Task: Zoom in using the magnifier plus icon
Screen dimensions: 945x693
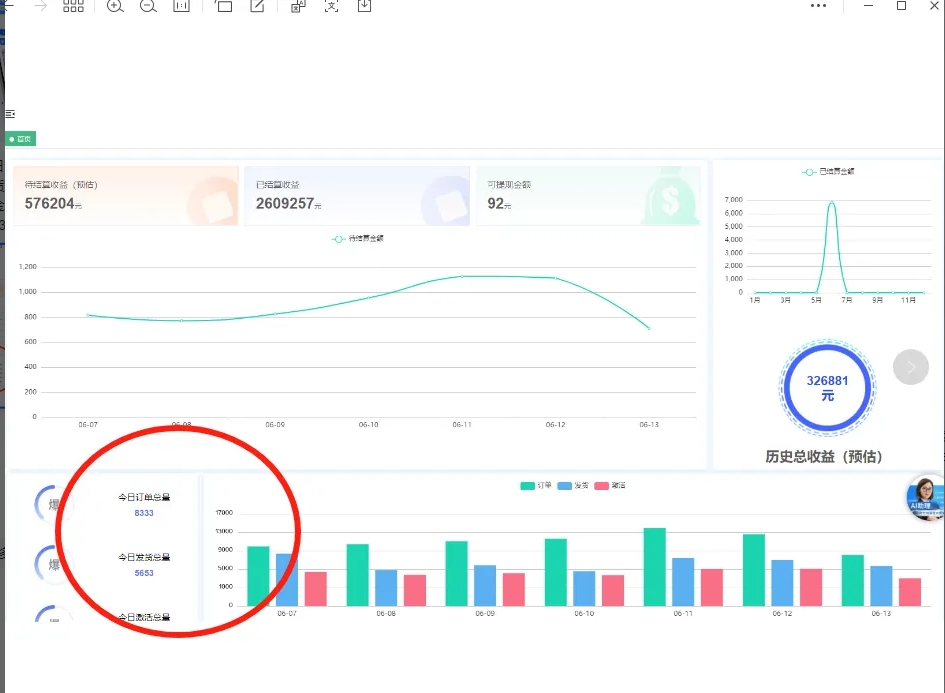Action: (x=115, y=6)
